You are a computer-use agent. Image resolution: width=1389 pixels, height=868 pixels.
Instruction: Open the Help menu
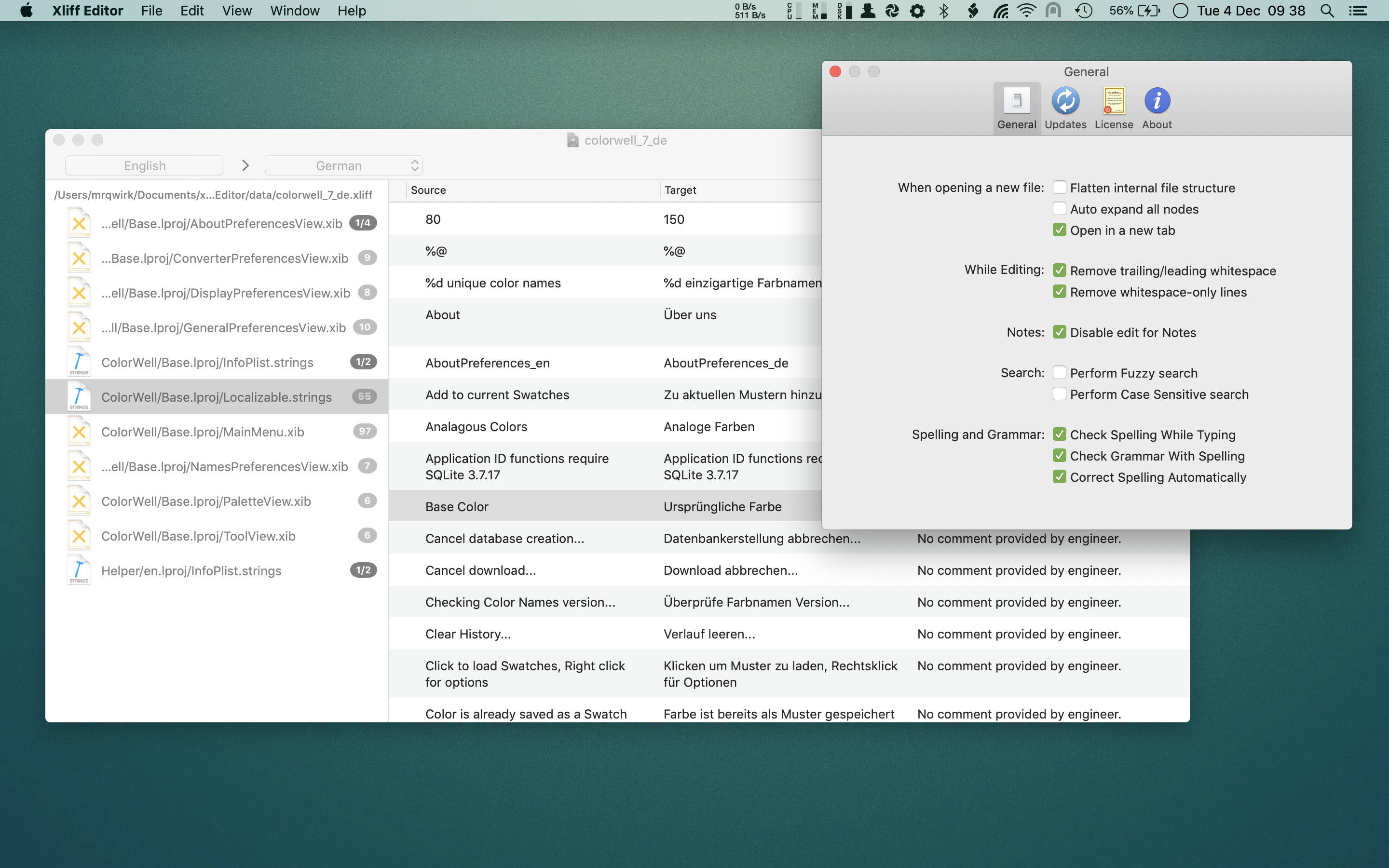pyautogui.click(x=351, y=10)
